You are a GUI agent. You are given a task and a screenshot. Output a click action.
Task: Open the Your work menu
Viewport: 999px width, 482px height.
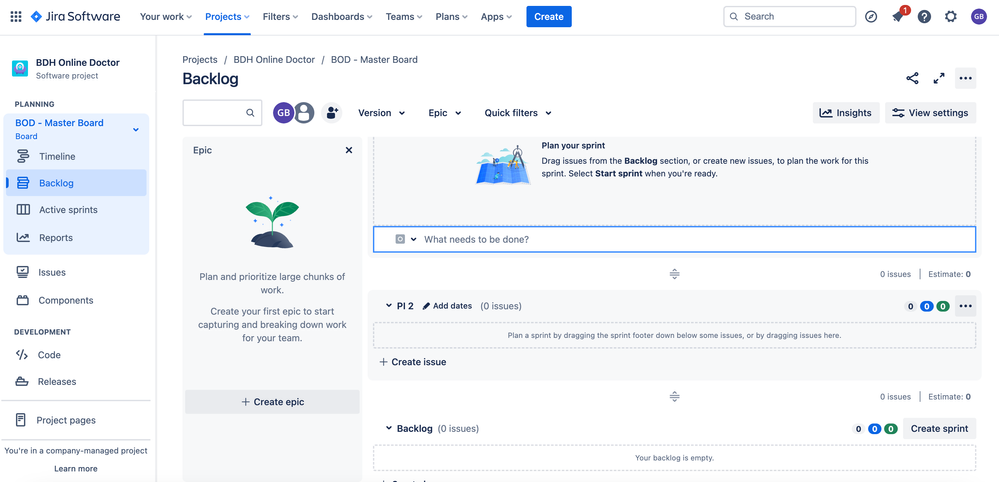click(166, 17)
